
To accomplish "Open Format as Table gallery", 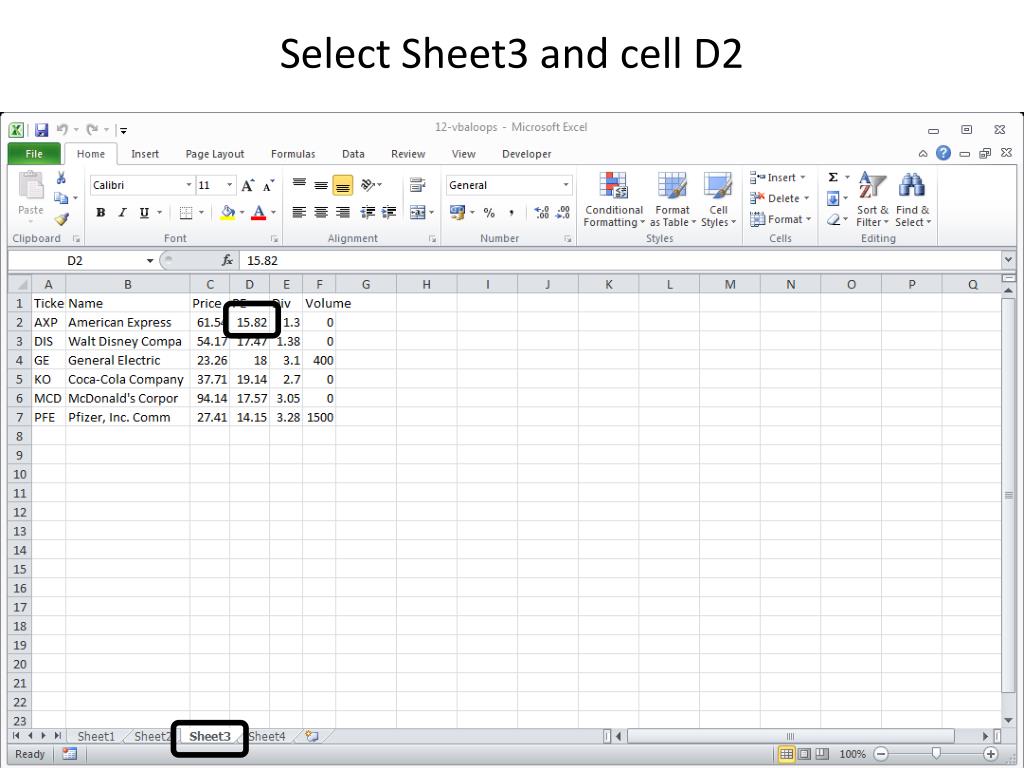I will (672, 200).
